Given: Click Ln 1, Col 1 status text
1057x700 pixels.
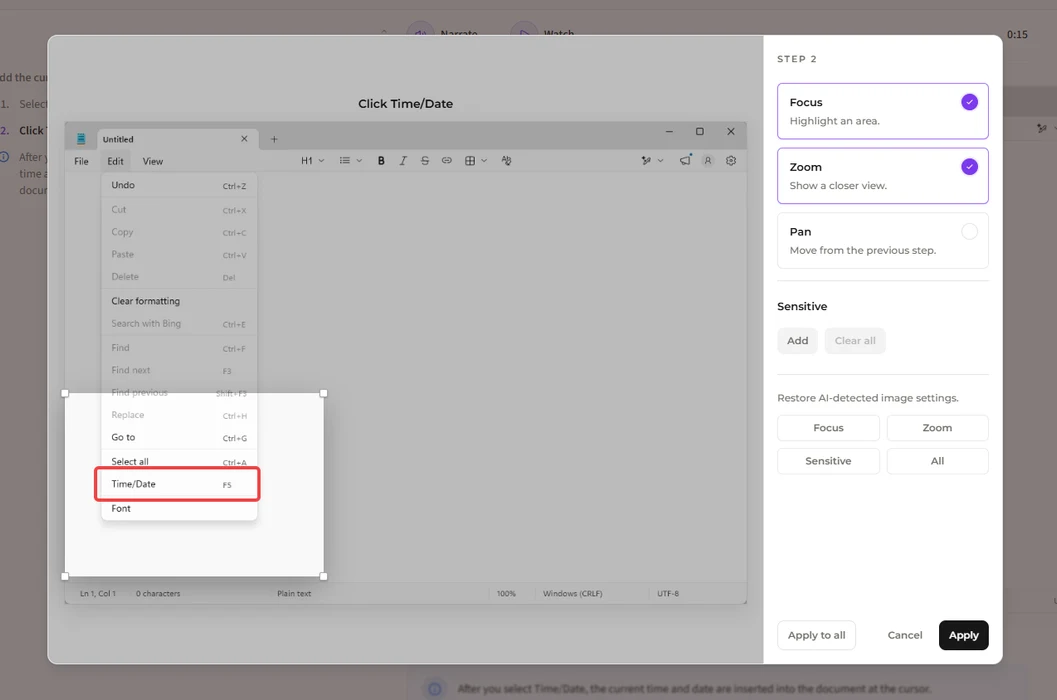Looking at the screenshot, I should click(98, 593).
